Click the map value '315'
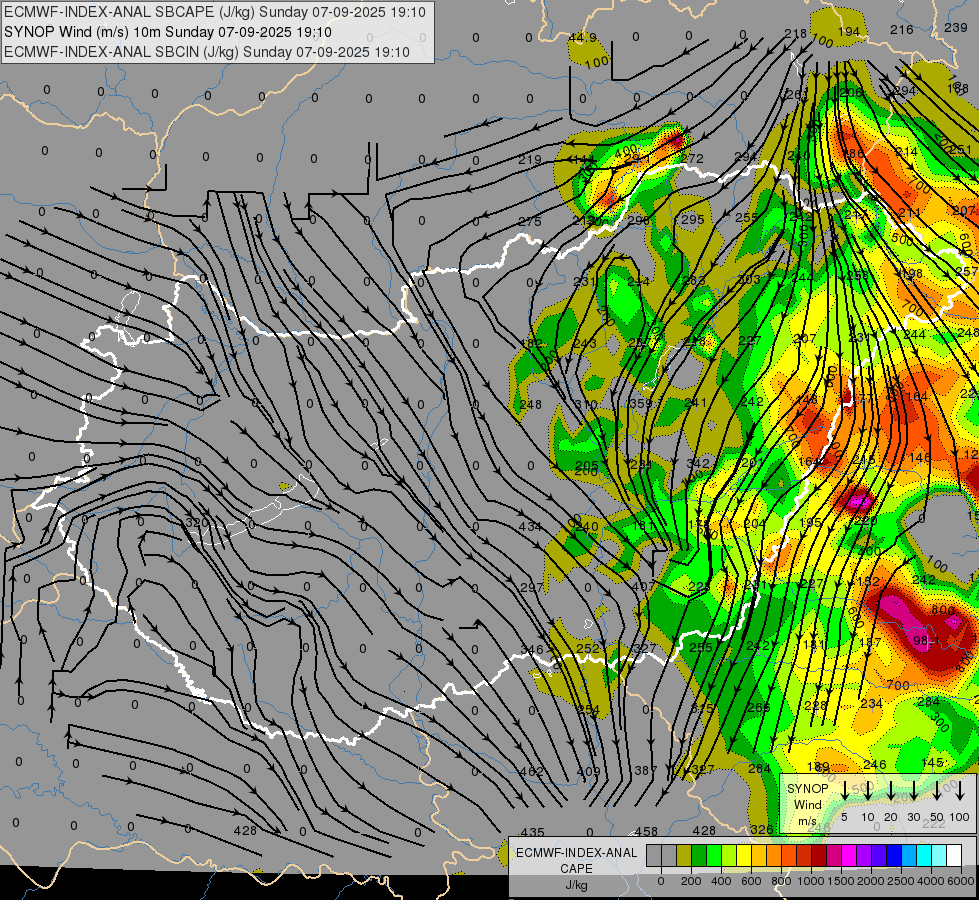Viewport: 979px width, 900px height. click(x=702, y=708)
